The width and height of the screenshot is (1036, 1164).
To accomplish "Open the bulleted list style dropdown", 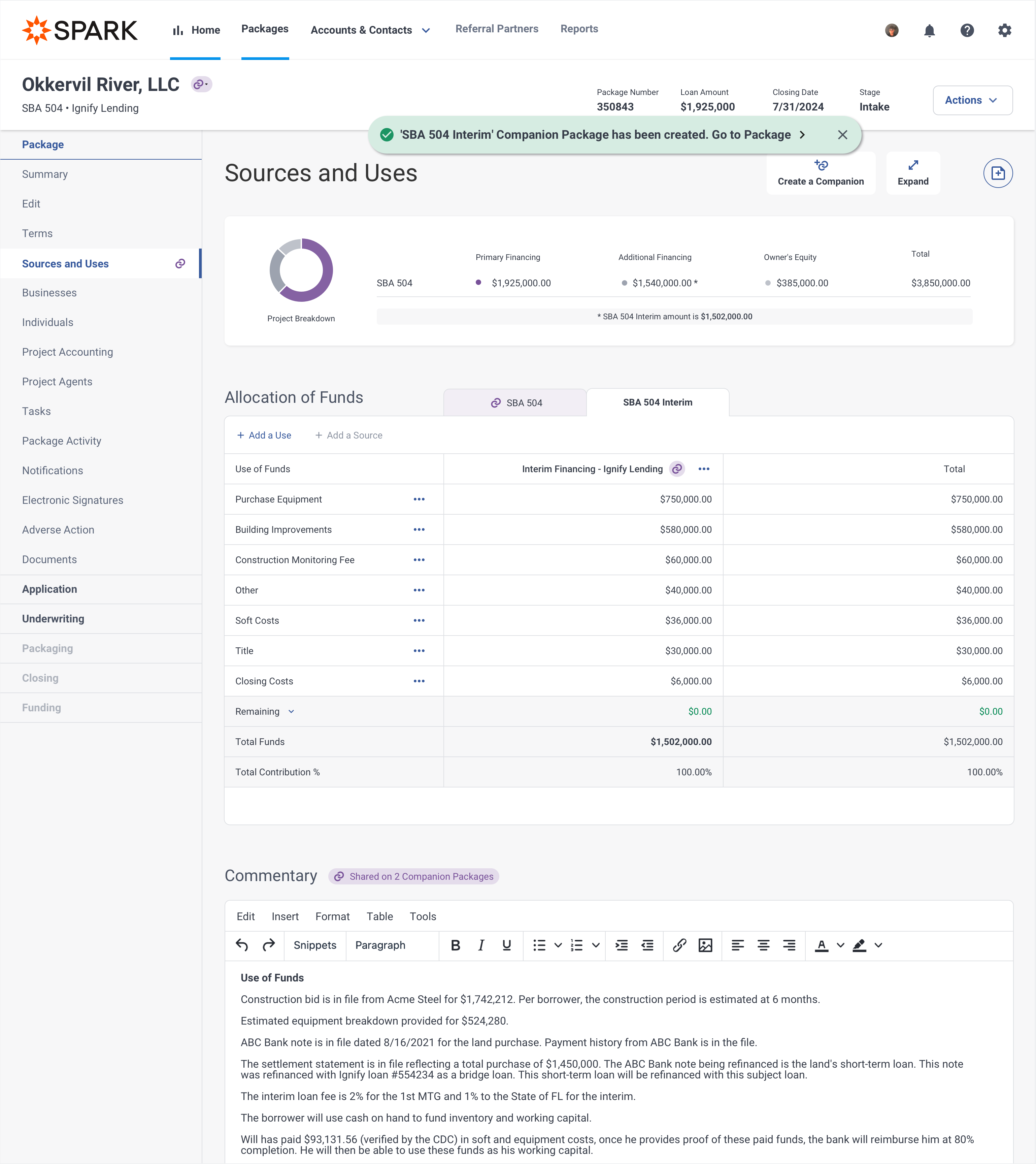I will (558, 945).
